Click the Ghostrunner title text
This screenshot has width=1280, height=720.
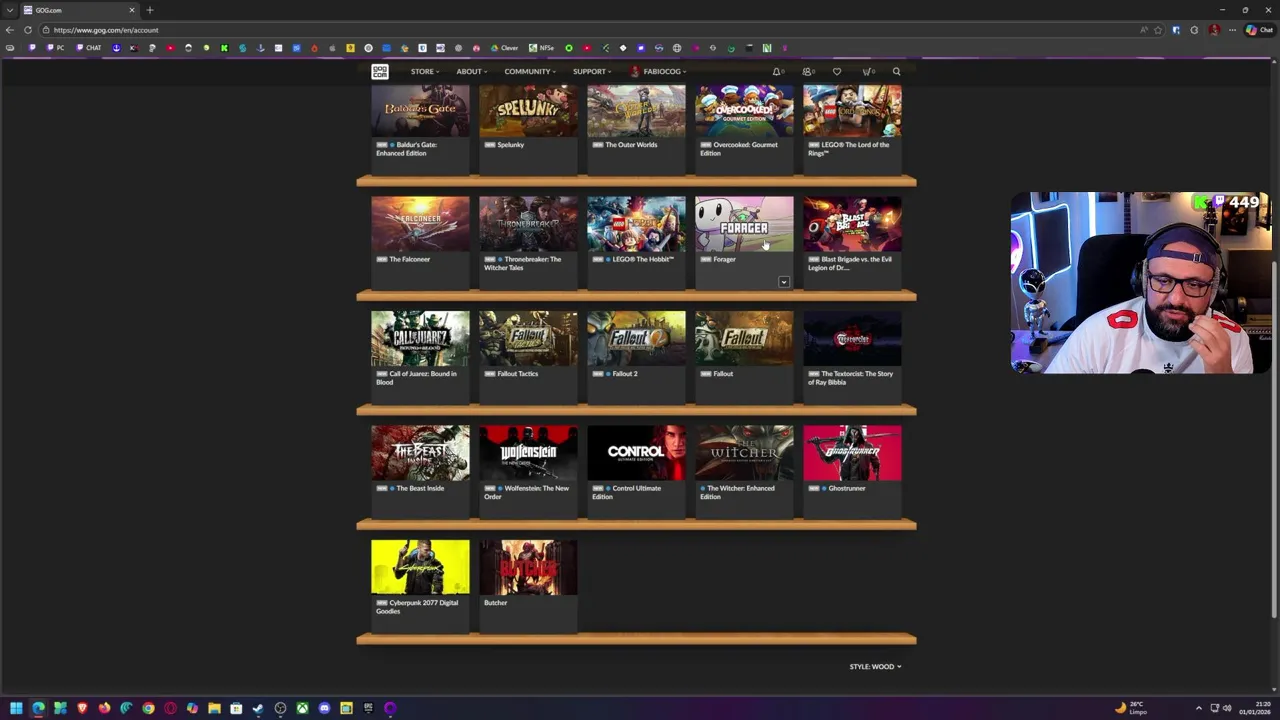click(847, 488)
